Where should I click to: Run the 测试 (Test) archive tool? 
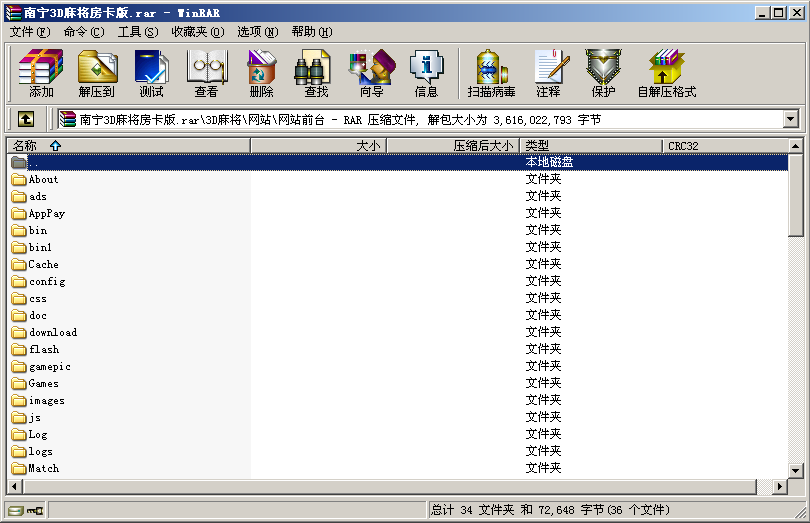(151, 73)
